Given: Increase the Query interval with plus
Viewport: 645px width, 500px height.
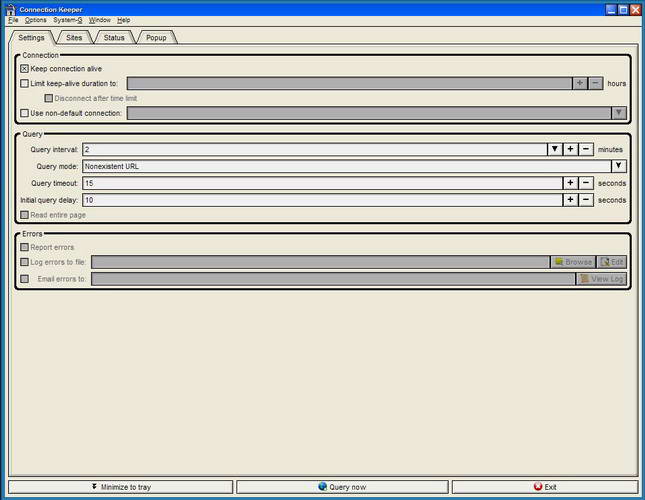Looking at the screenshot, I should 570,149.
